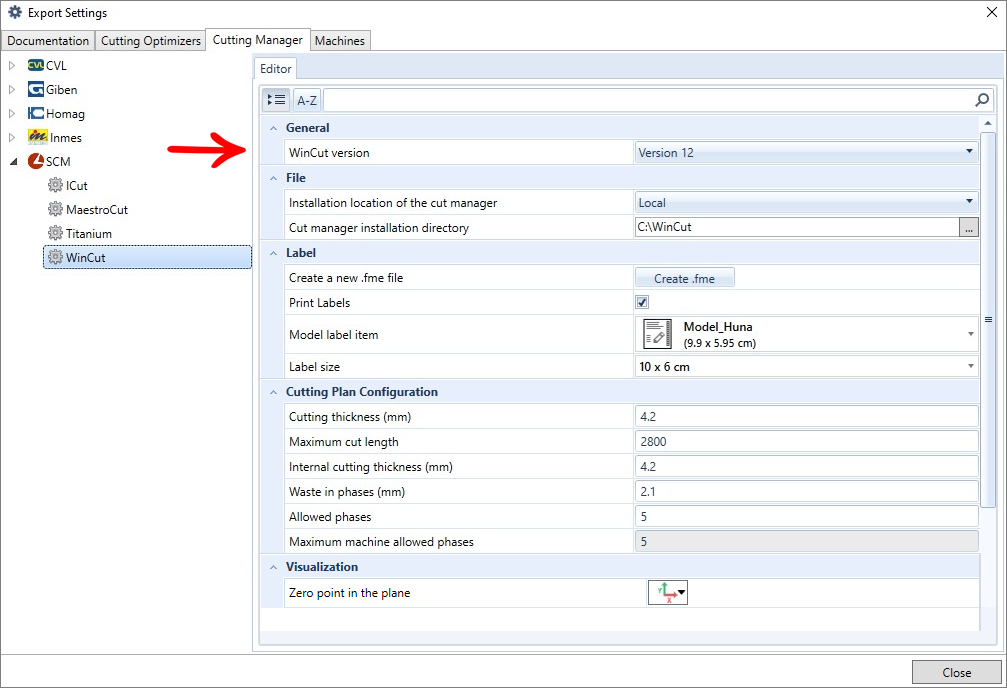The width and height of the screenshot is (1007, 688).
Task: Open the zero point axis selector
Action: pos(668,592)
